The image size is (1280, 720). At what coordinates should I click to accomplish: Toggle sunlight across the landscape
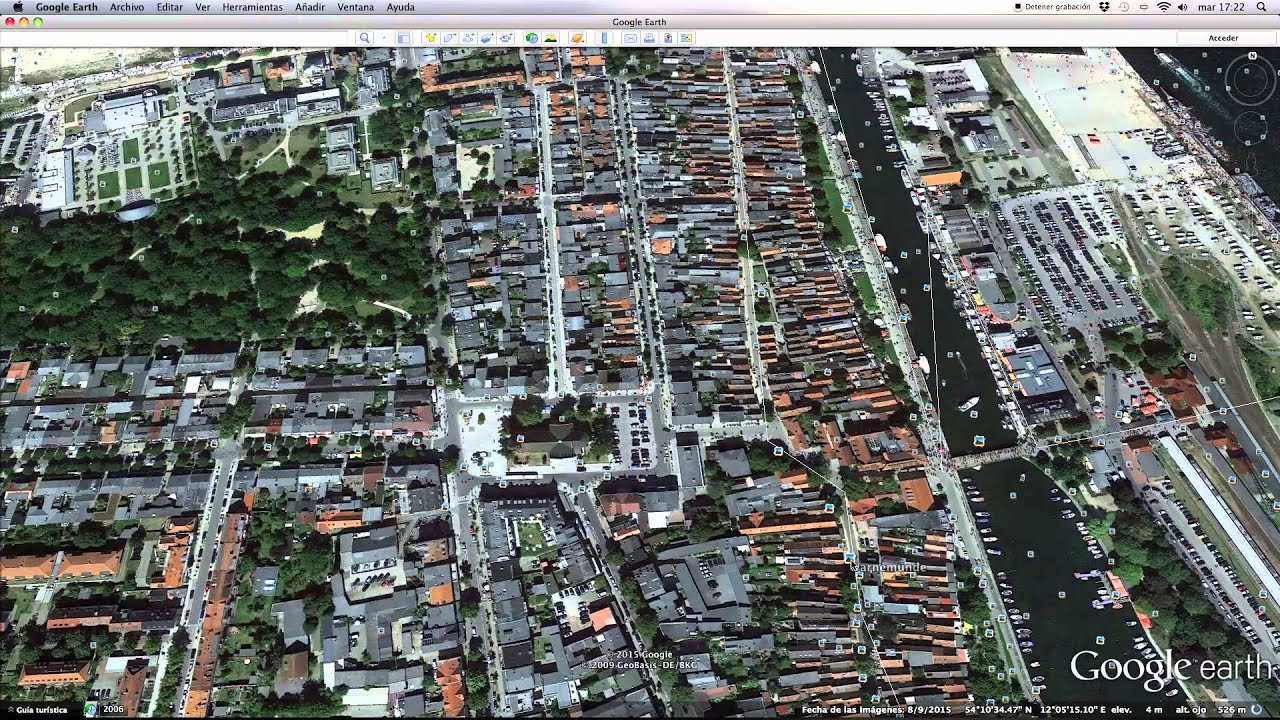coord(551,38)
